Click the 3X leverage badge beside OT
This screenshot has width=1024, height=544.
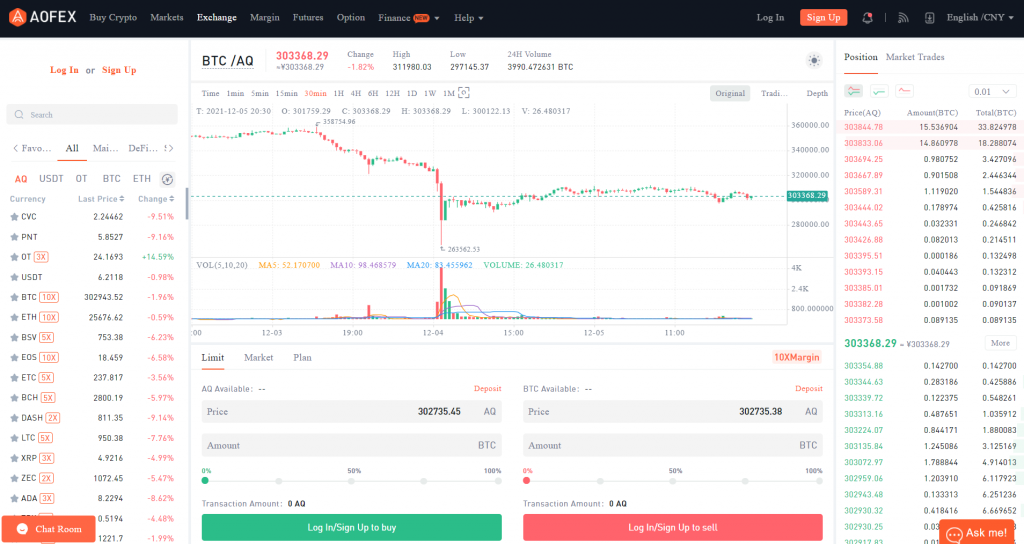click(41, 257)
